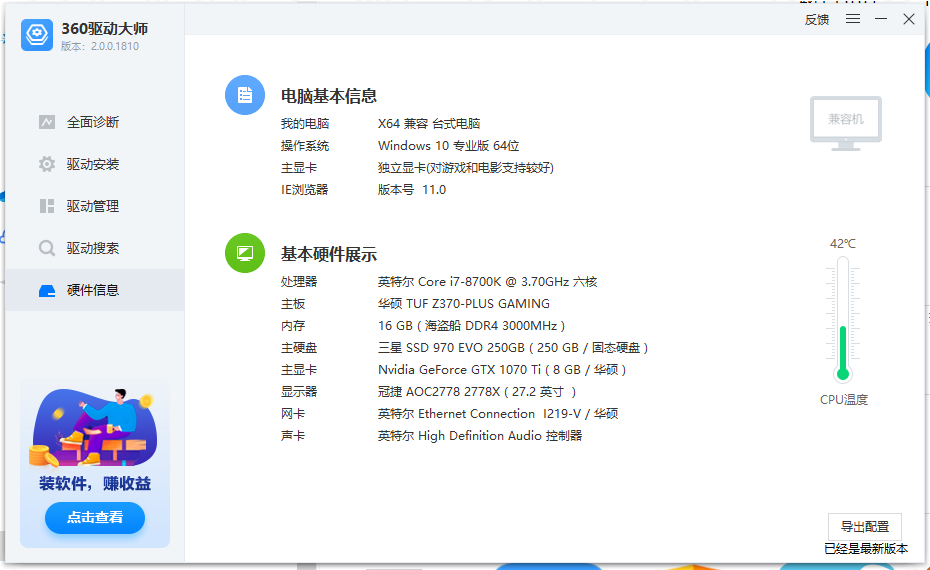930x570 pixels.
Task: Minimize the 360驱动大师 window
Action: (881, 19)
